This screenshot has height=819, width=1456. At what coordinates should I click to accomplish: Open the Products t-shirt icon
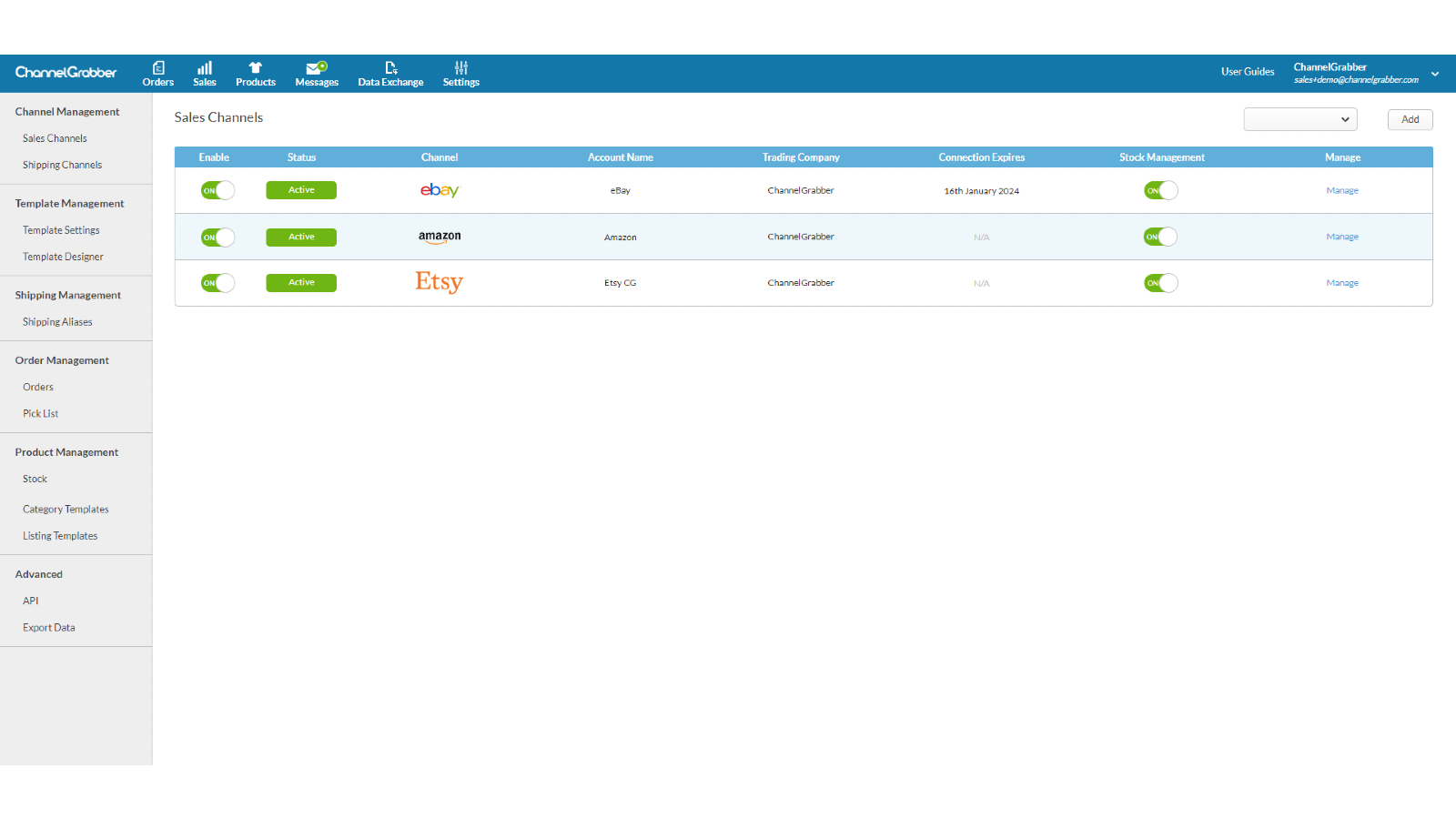pyautogui.click(x=256, y=67)
